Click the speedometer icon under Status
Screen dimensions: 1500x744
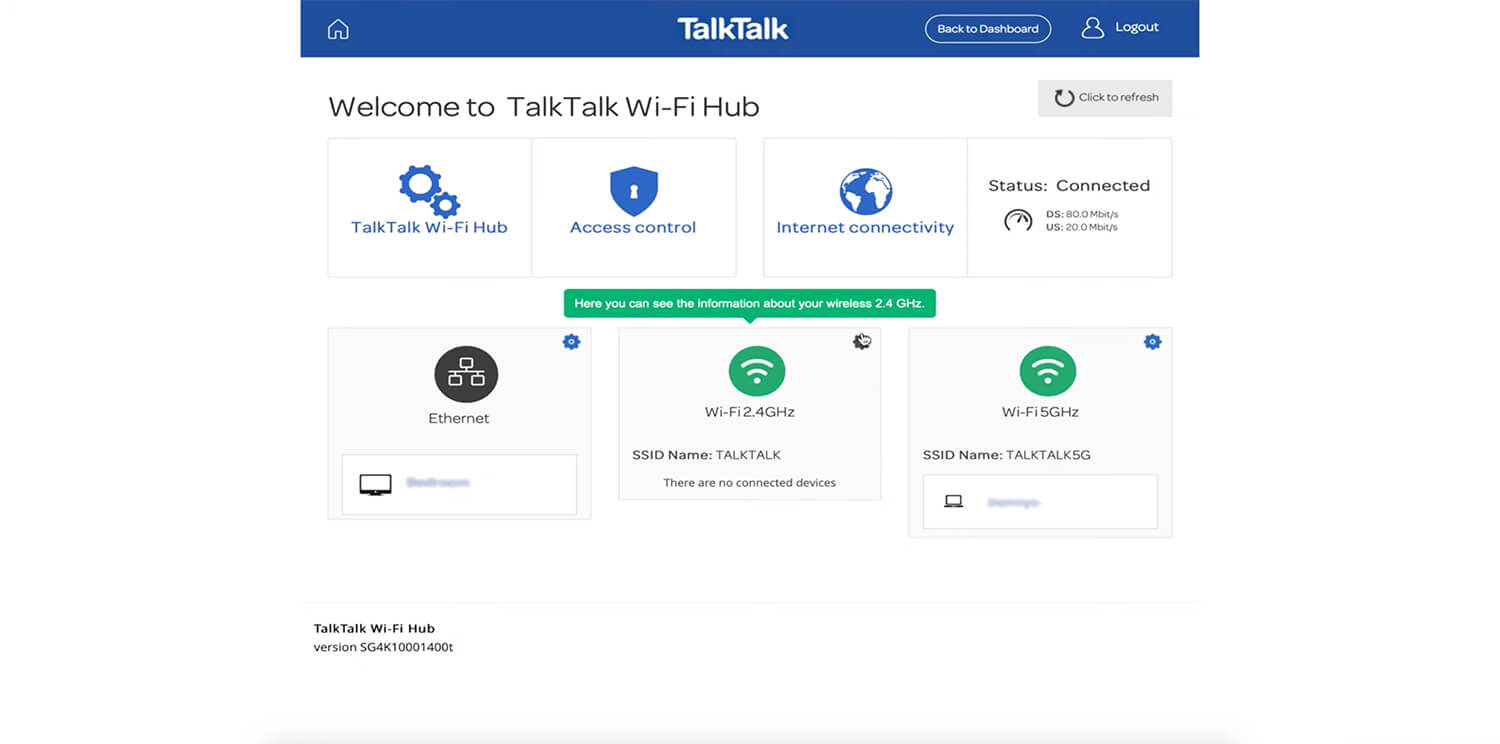1018,221
